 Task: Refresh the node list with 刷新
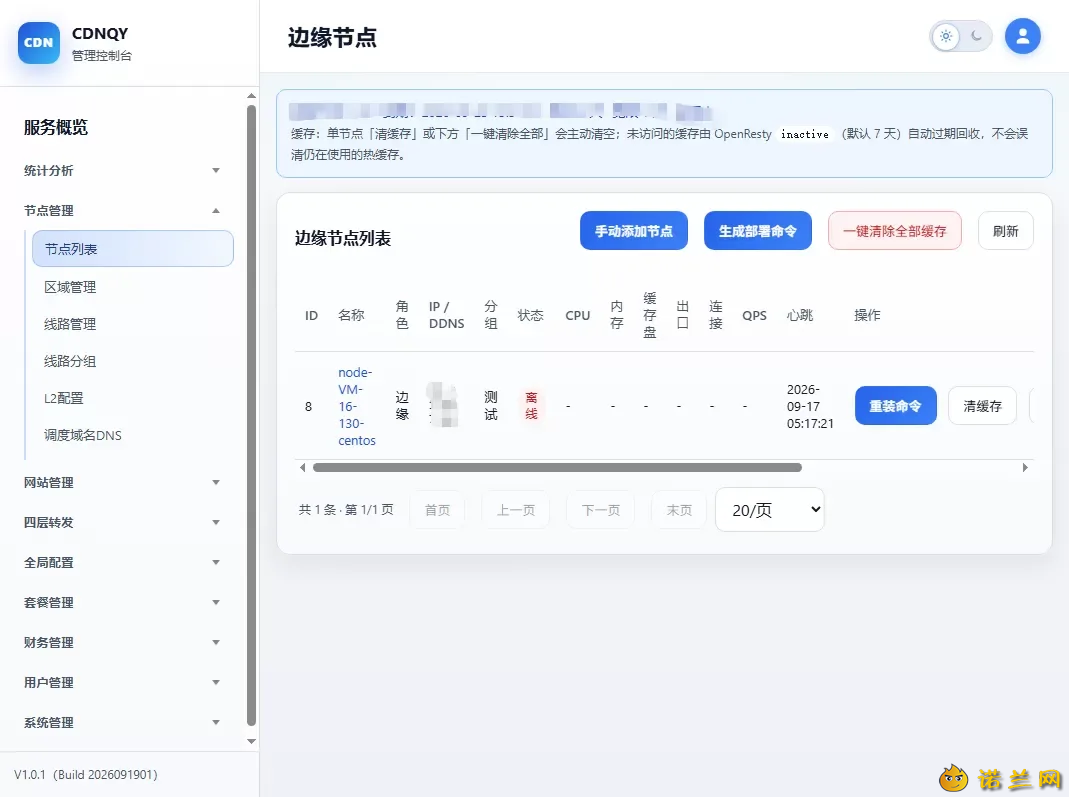point(1006,231)
